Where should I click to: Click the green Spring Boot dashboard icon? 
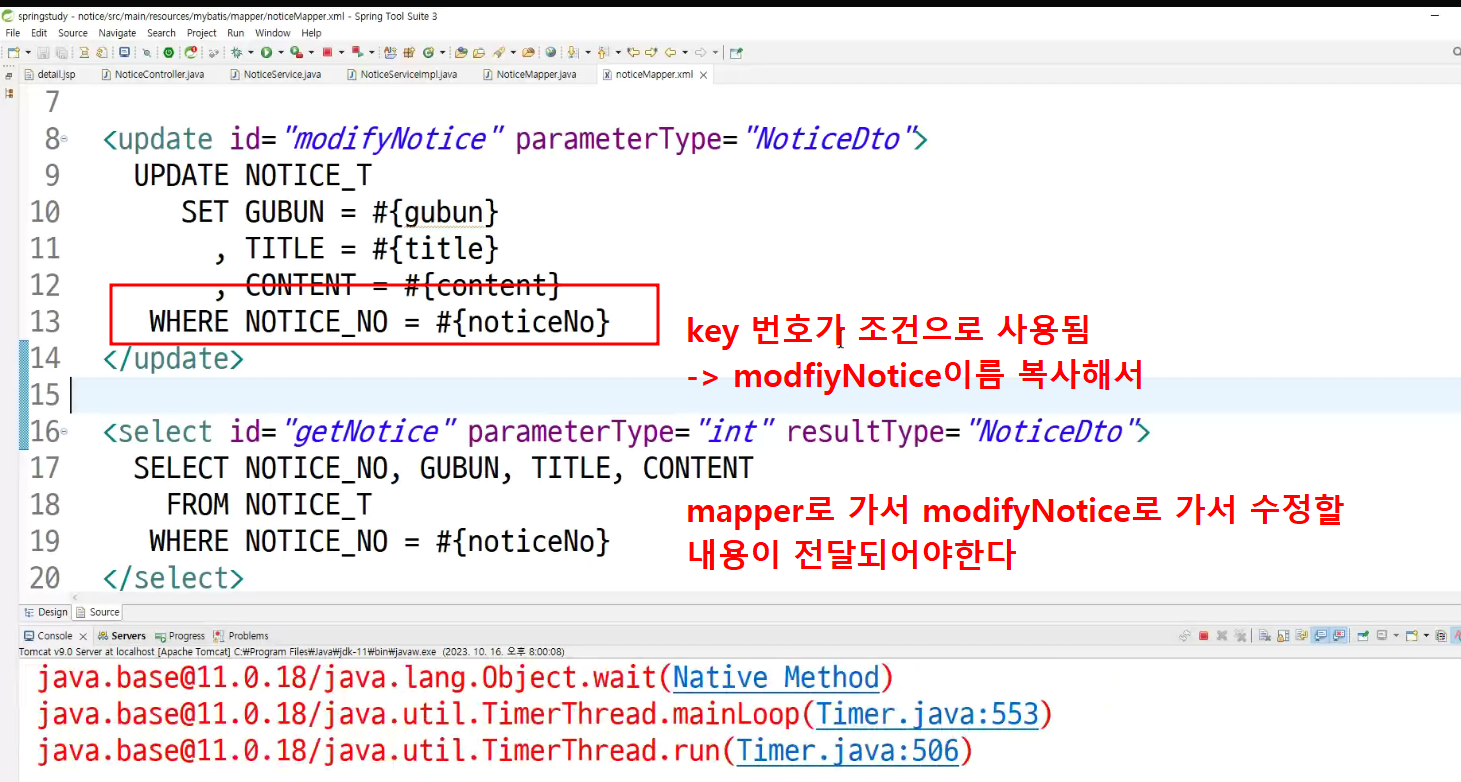tap(168, 52)
